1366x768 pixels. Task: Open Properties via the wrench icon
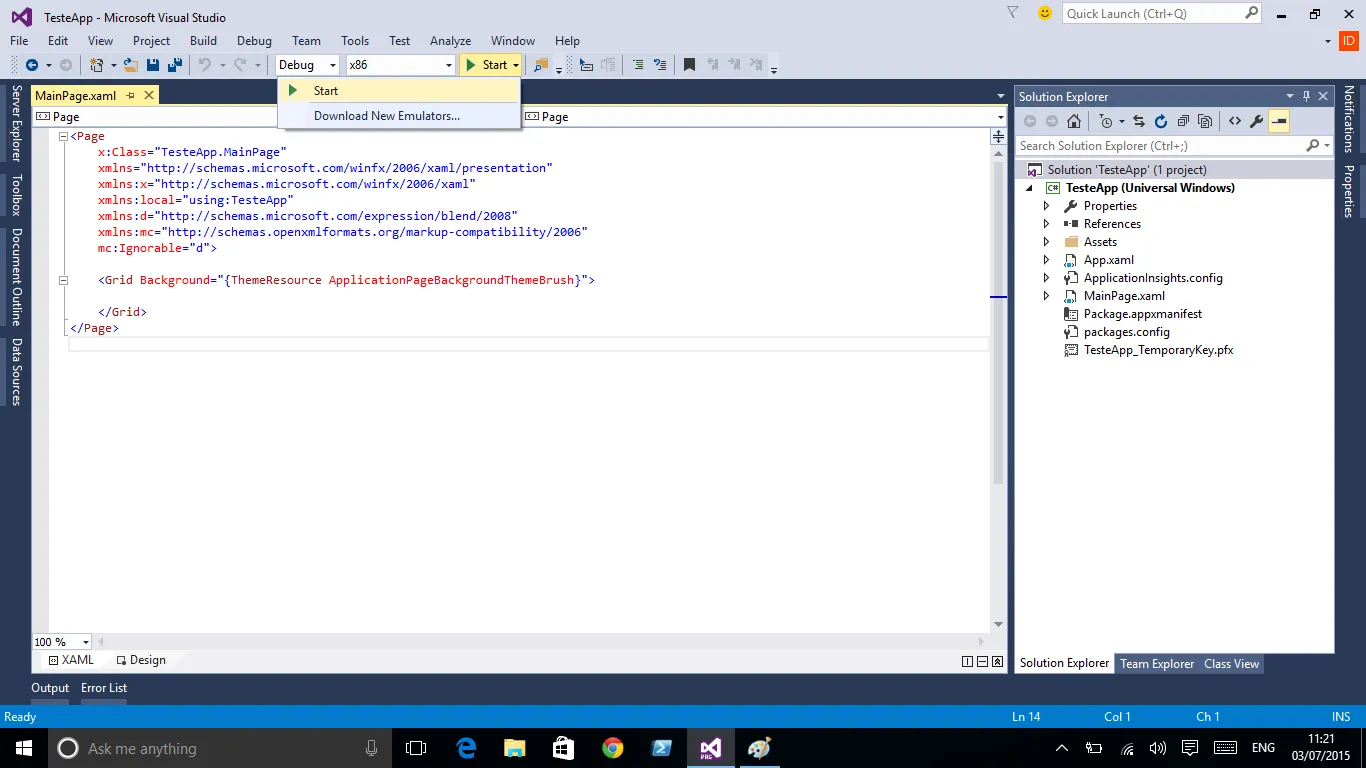pos(1257,121)
